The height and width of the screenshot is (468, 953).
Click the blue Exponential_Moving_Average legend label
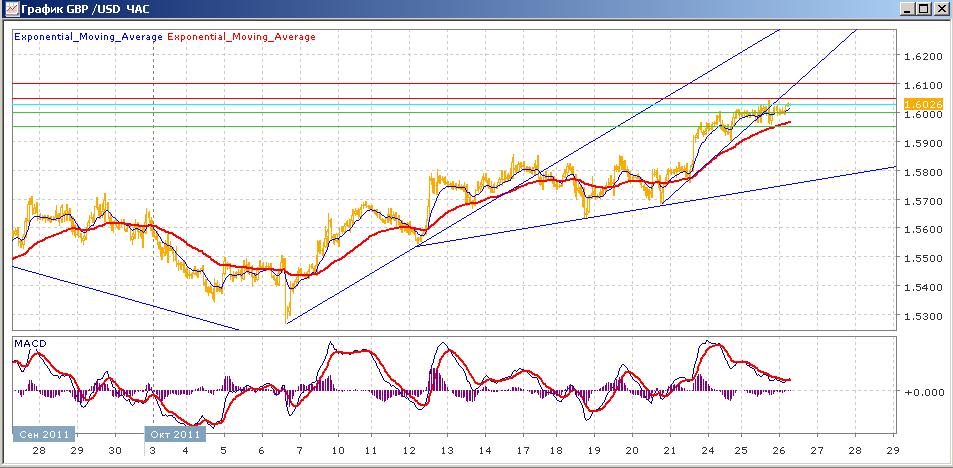[x=88, y=36]
